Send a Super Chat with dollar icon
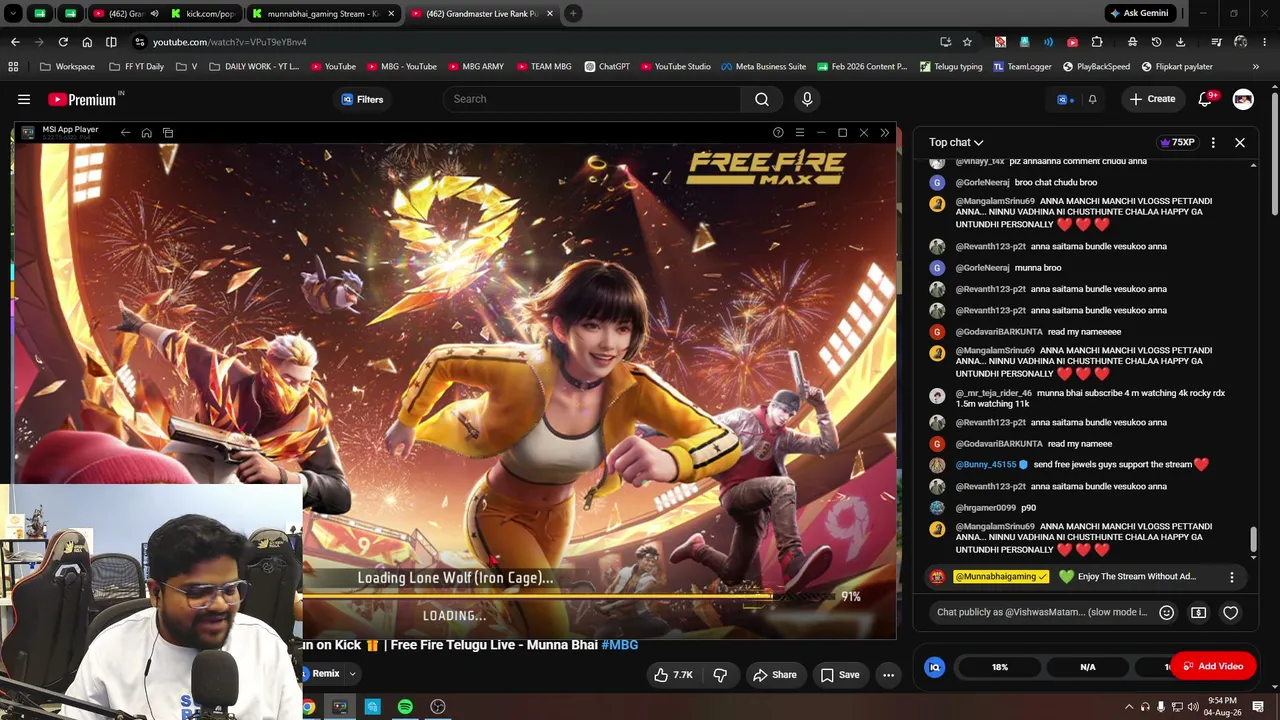 1198,612
